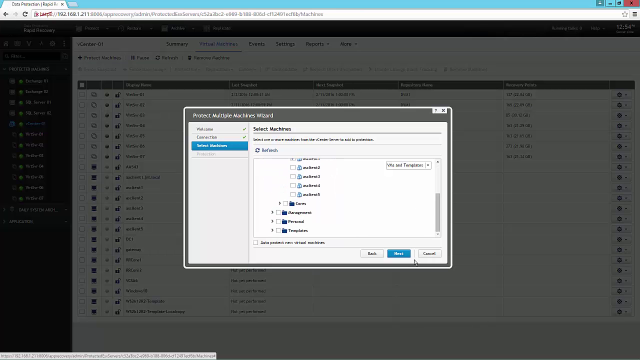Click the monitor icon in AA543 row
640x360 pixels.
(94, 167)
